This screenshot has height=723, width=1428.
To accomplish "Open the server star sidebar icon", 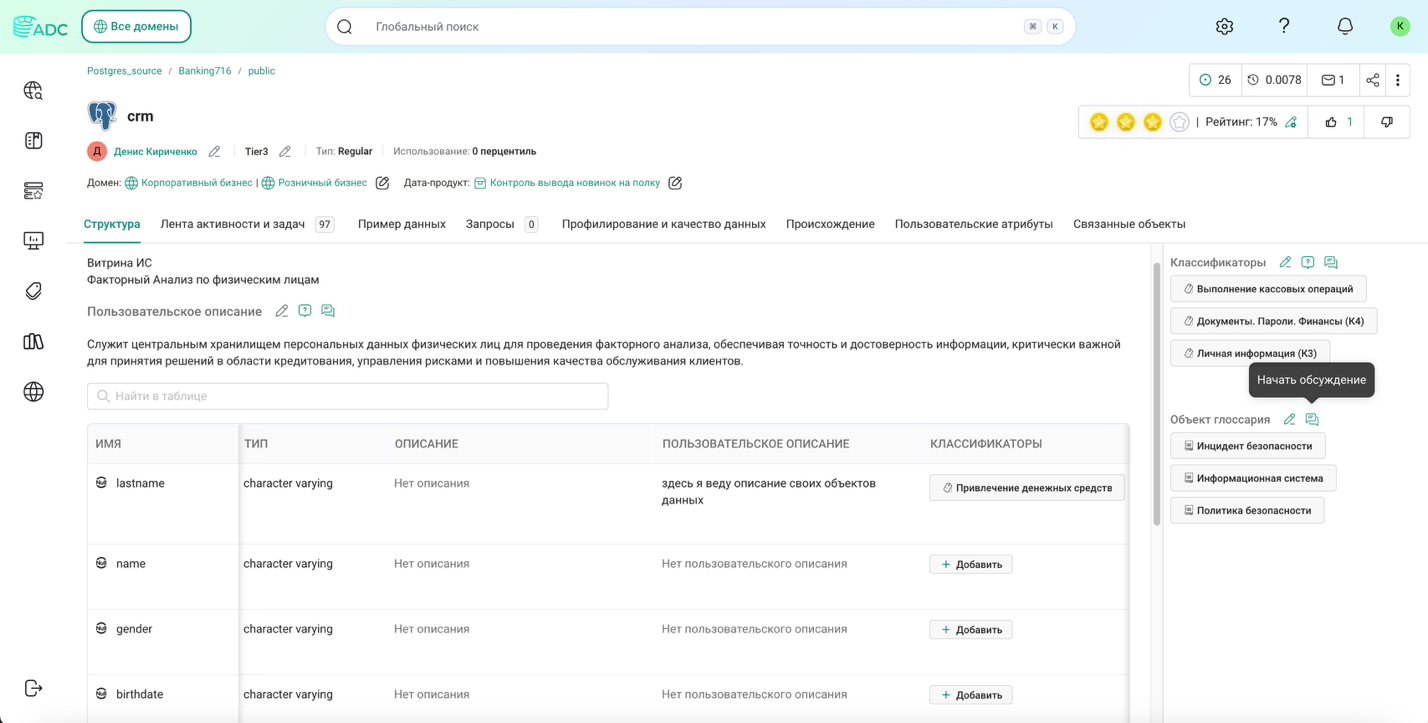I will pos(33,191).
